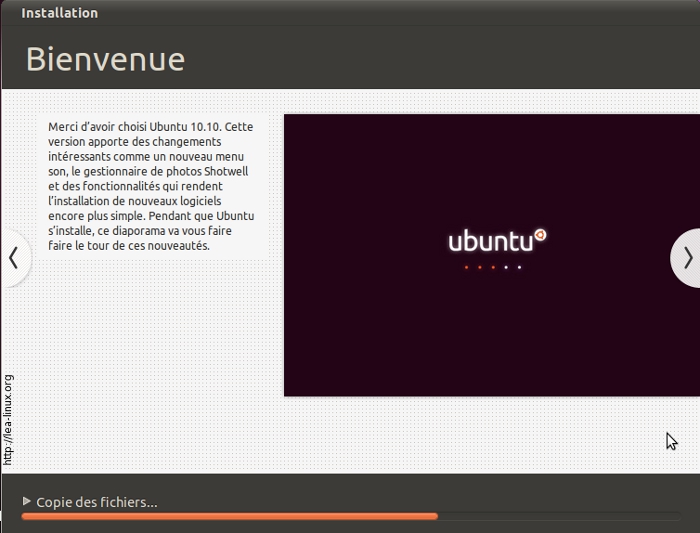Click the Installation window title text
700x533 pixels.
point(60,13)
